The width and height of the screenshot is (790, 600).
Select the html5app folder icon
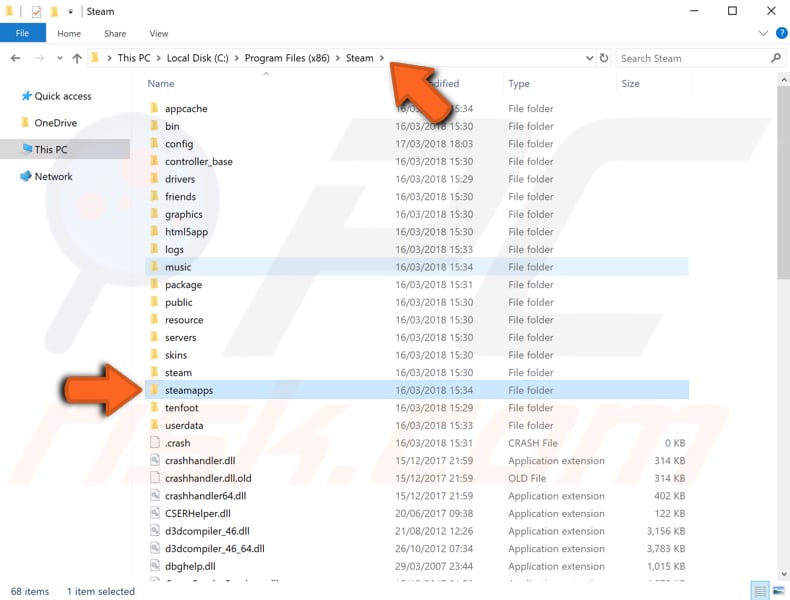coord(155,231)
